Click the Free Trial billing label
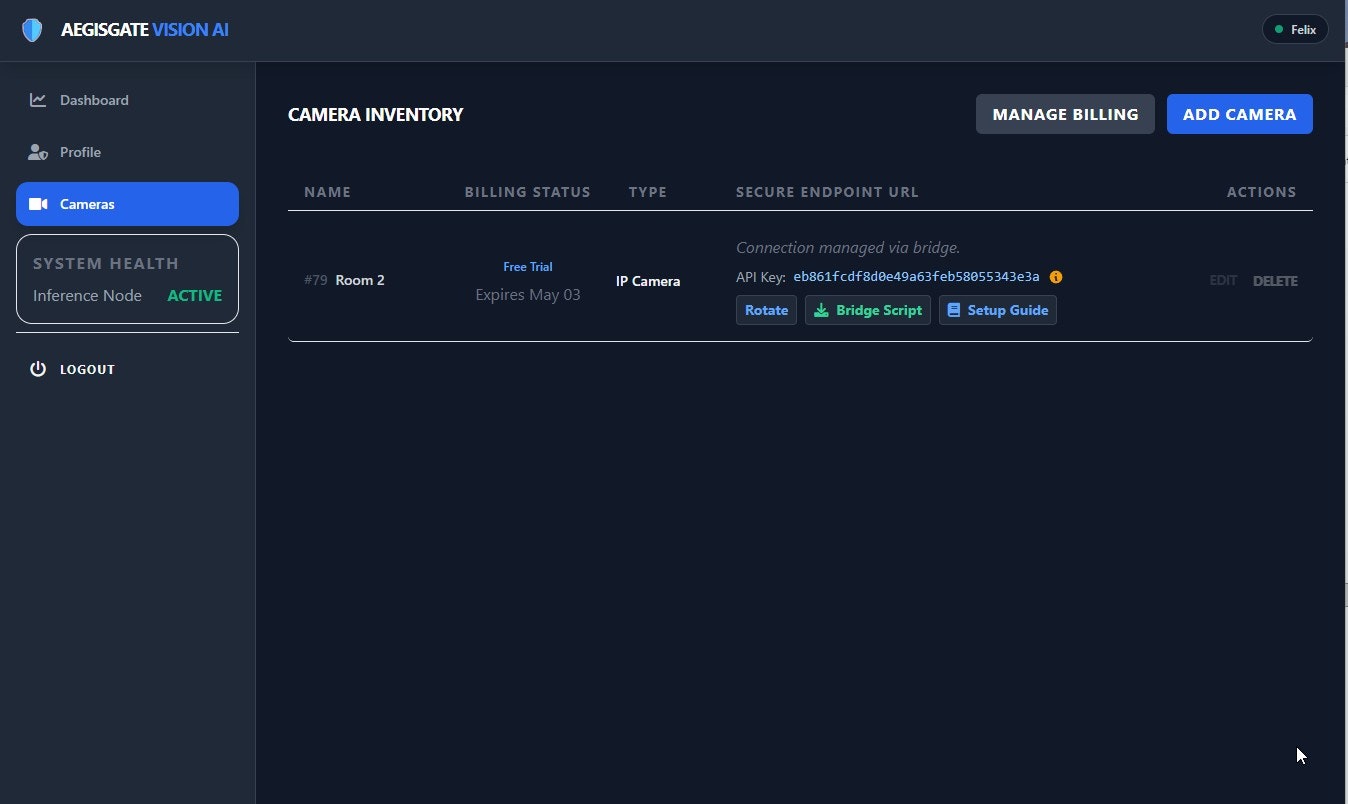 (528, 267)
